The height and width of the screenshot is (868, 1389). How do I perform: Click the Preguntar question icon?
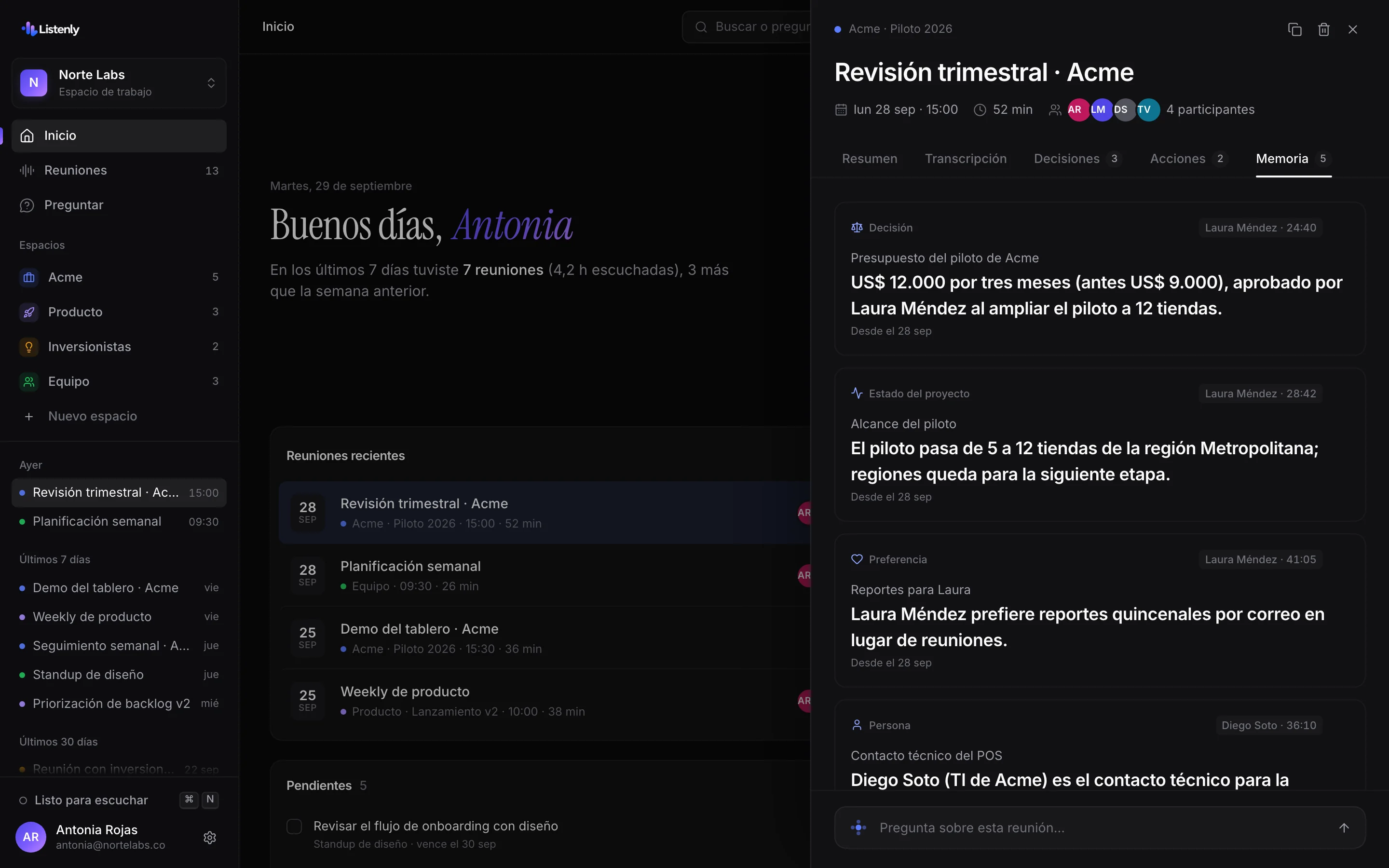click(27, 205)
